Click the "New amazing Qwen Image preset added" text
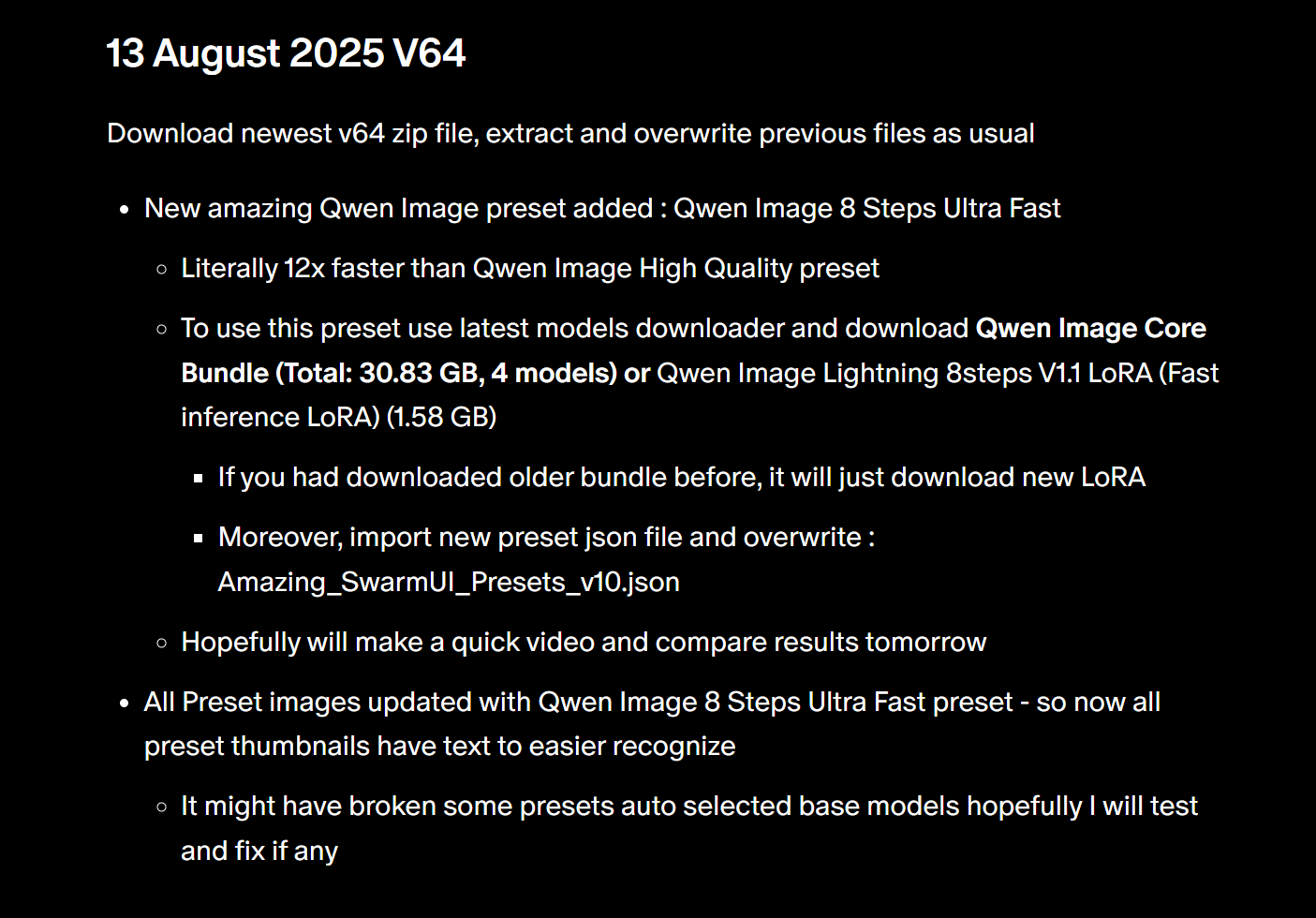Screen dimensions: 1316x918 pos(398,208)
